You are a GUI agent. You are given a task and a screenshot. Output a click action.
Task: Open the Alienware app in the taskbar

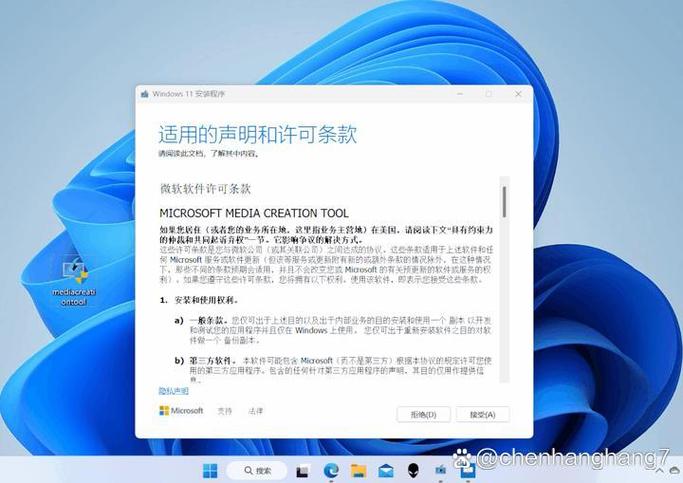(413, 470)
